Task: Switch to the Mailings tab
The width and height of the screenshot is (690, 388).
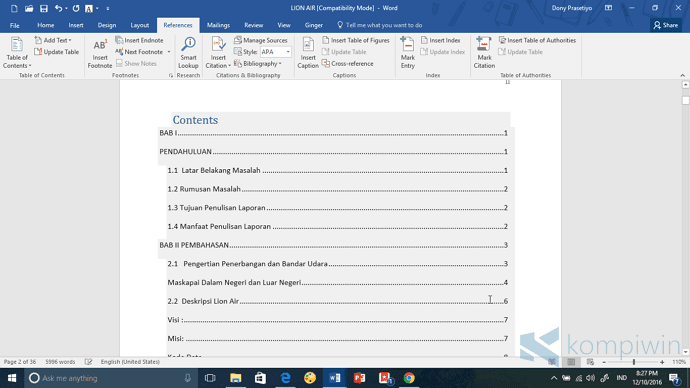Action: point(218,25)
